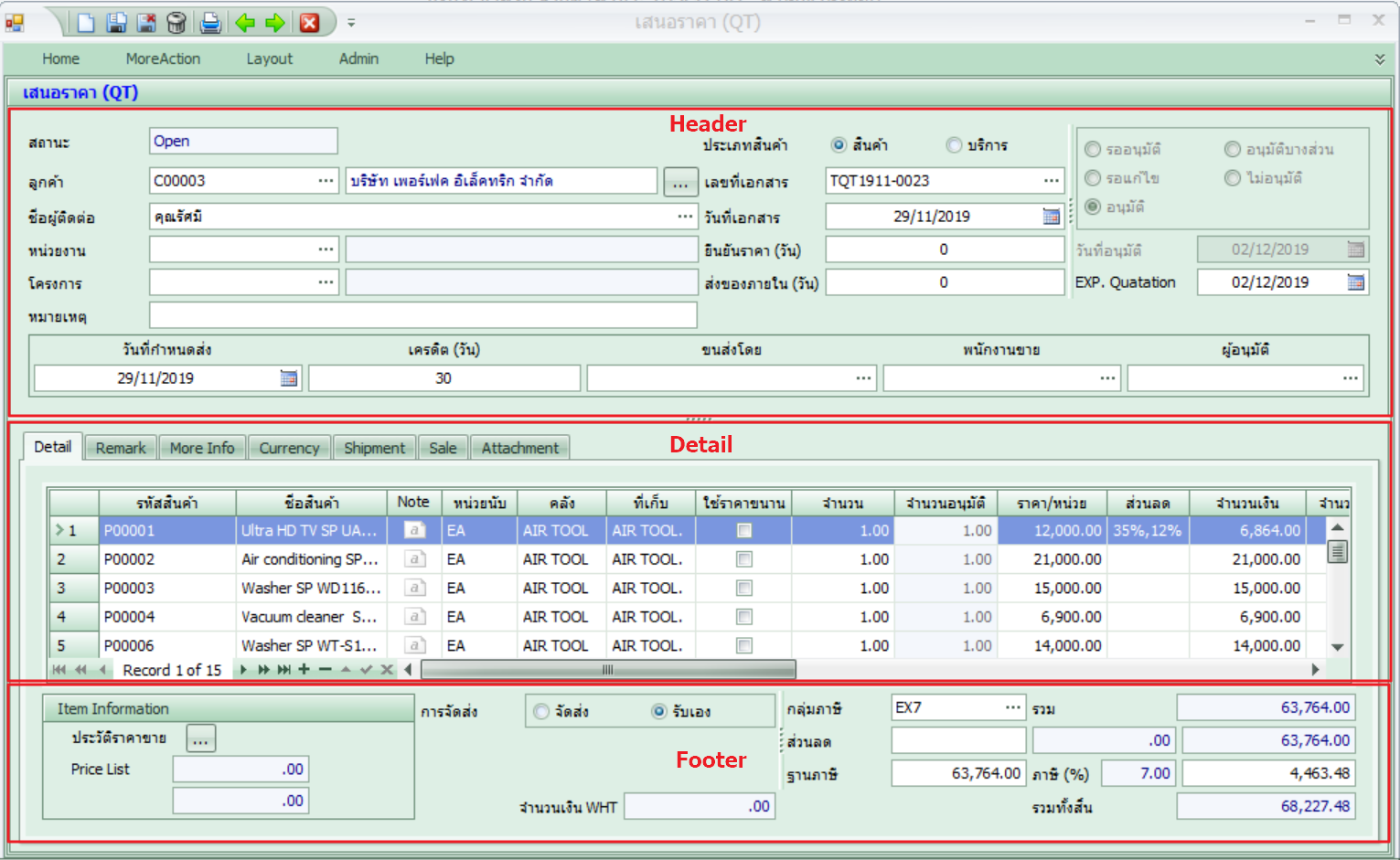Select the จัดส่ง delivery radio option
Image resolution: width=1400 pixels, height=860 pixels.
[542, 711]
